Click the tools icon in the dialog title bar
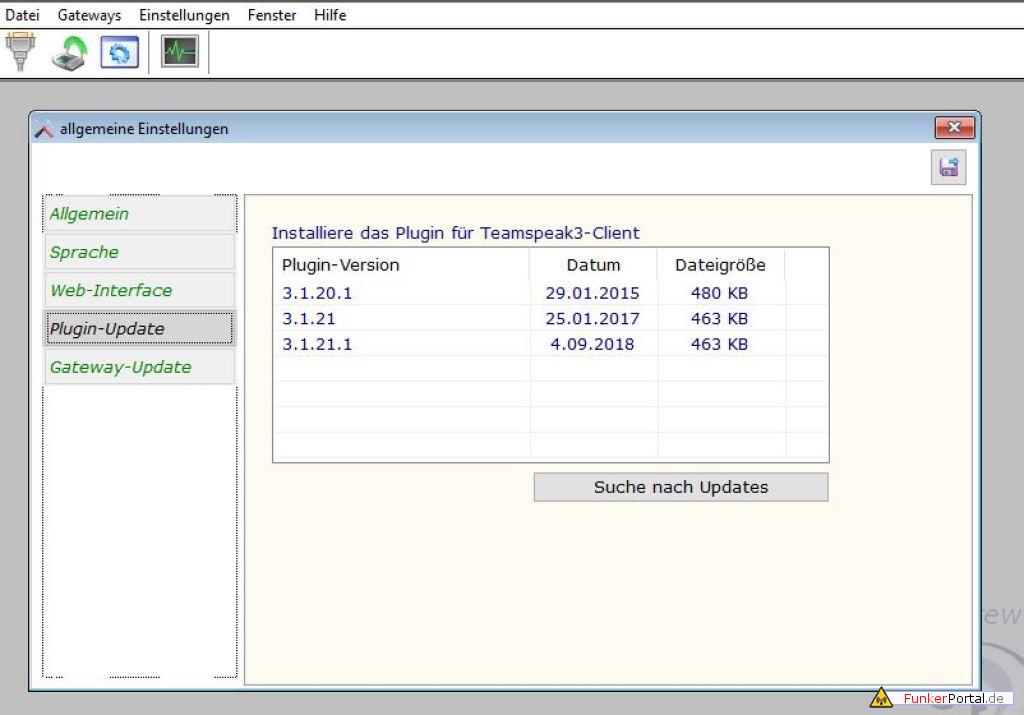The width and height of the screenshot is (1024, 715). tap(44, 129)
